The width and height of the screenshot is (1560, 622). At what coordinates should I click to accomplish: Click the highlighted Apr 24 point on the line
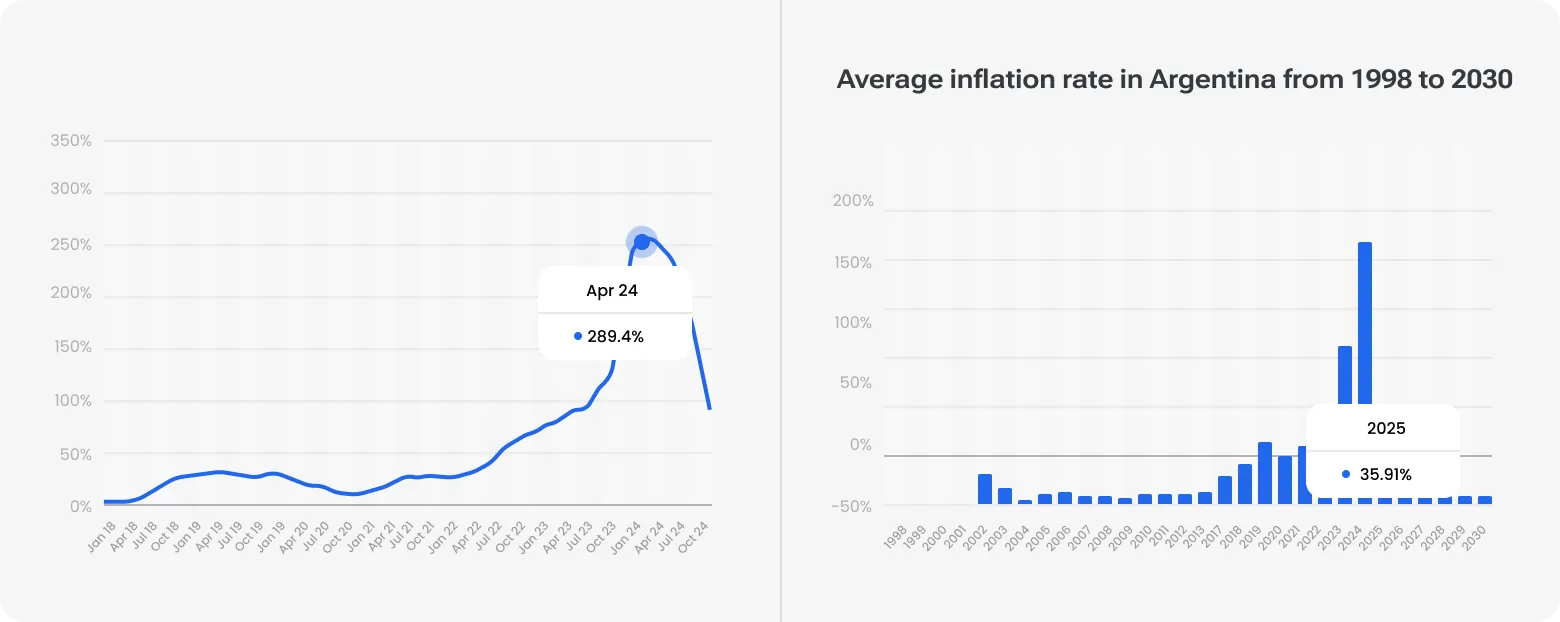tap(642, 242)
